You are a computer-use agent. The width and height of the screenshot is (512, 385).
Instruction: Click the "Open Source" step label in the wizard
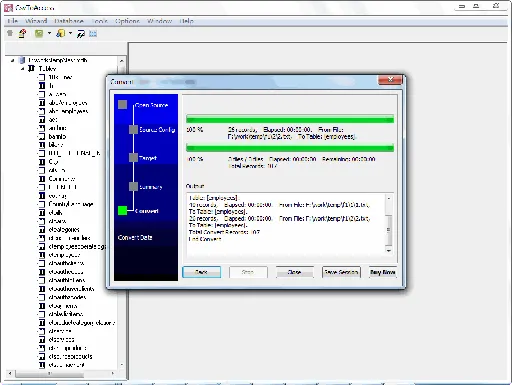click(152, 105)
